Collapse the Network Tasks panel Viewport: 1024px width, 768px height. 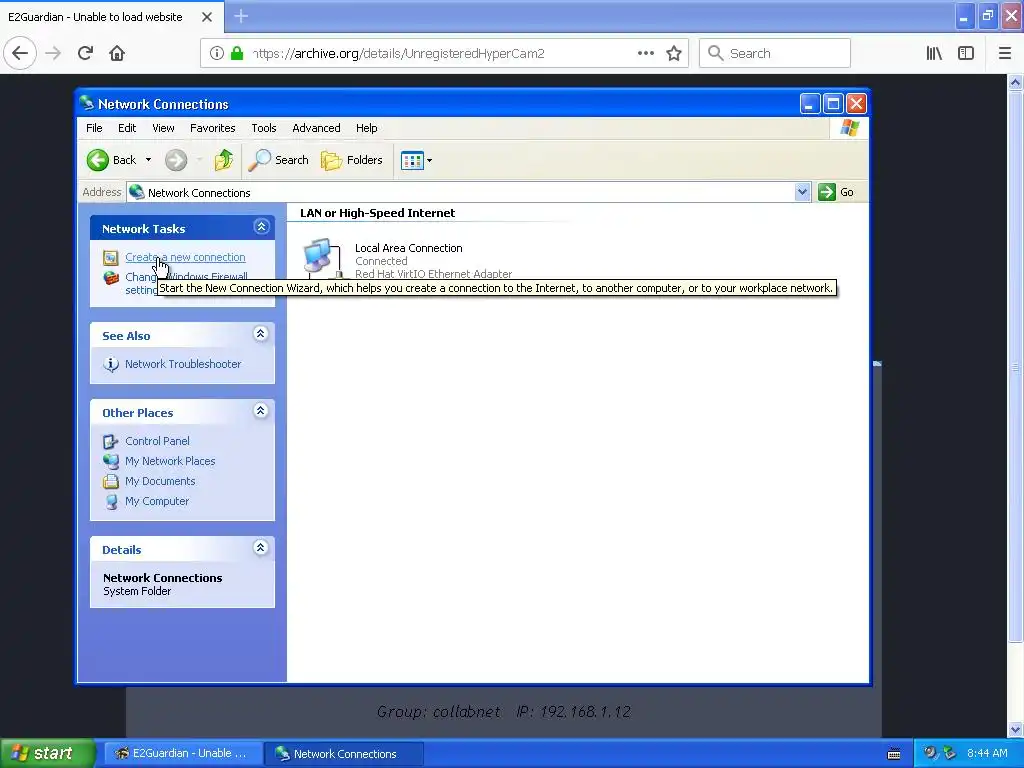pos(261,227)
